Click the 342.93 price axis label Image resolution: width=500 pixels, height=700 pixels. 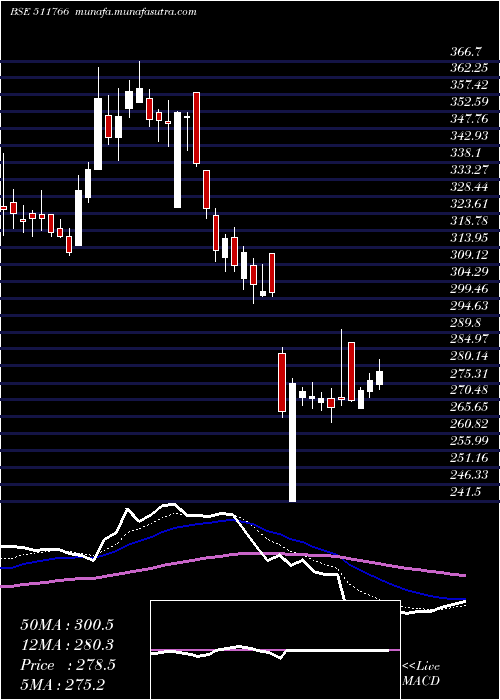click(x=469, y=136)
